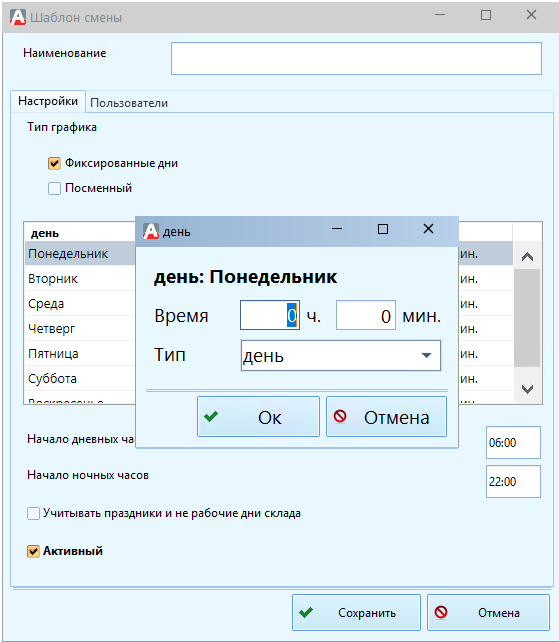Click scroll down arrow in days list

pyautogui.click(x=527, y=389)
